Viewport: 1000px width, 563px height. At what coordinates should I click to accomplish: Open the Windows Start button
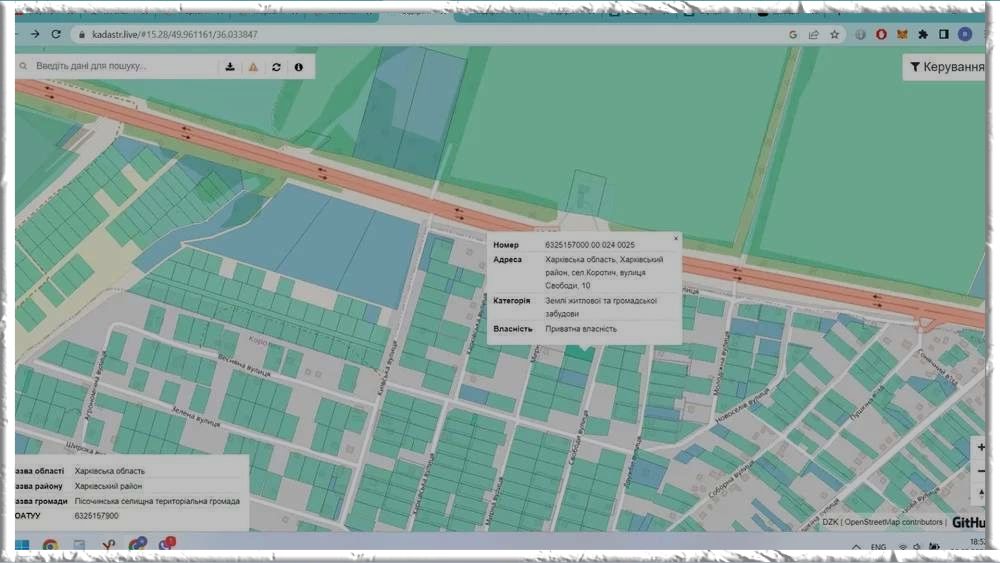[21, 546]
